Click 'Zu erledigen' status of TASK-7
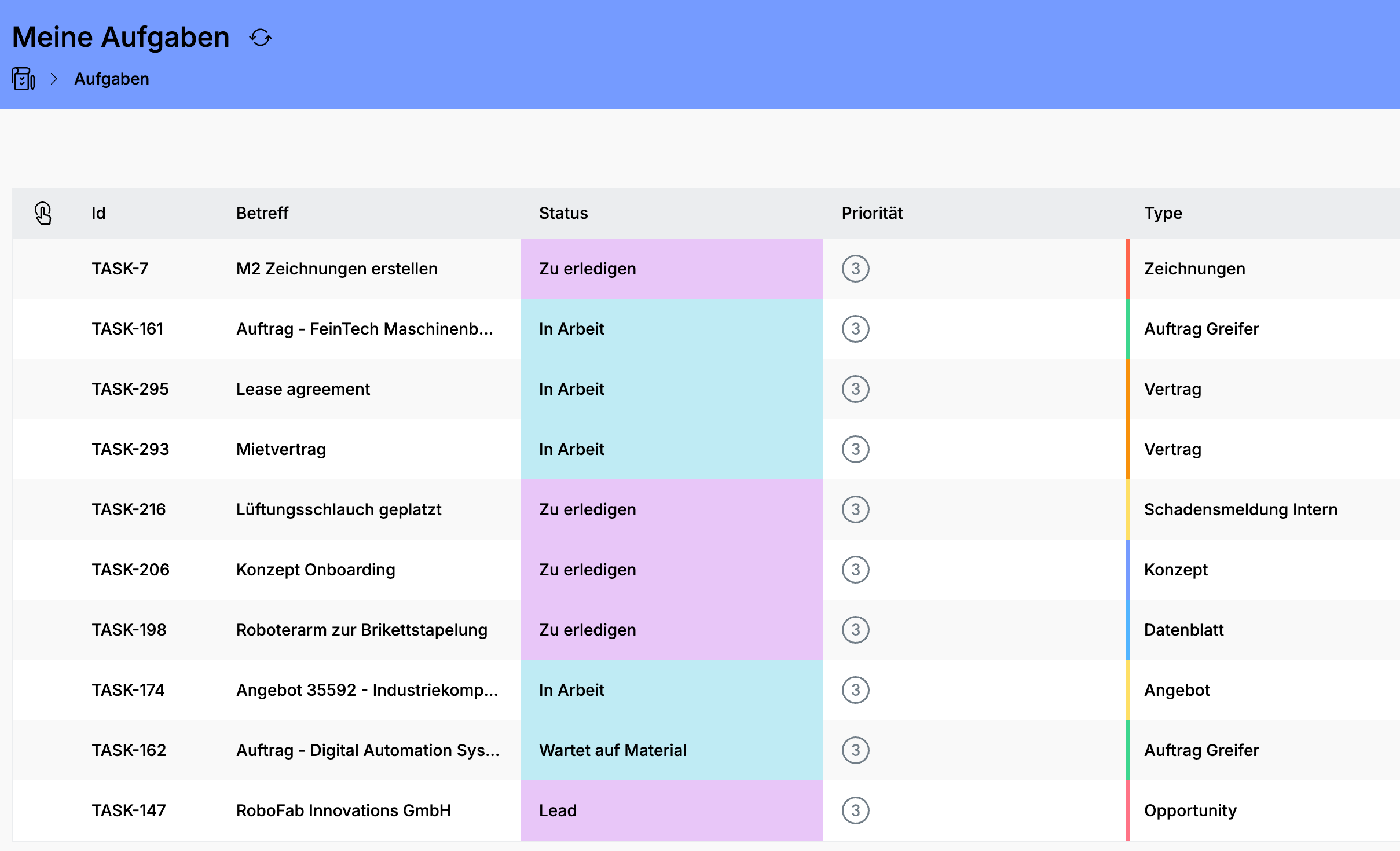The image size is (1400, 851). click(672, 269)
